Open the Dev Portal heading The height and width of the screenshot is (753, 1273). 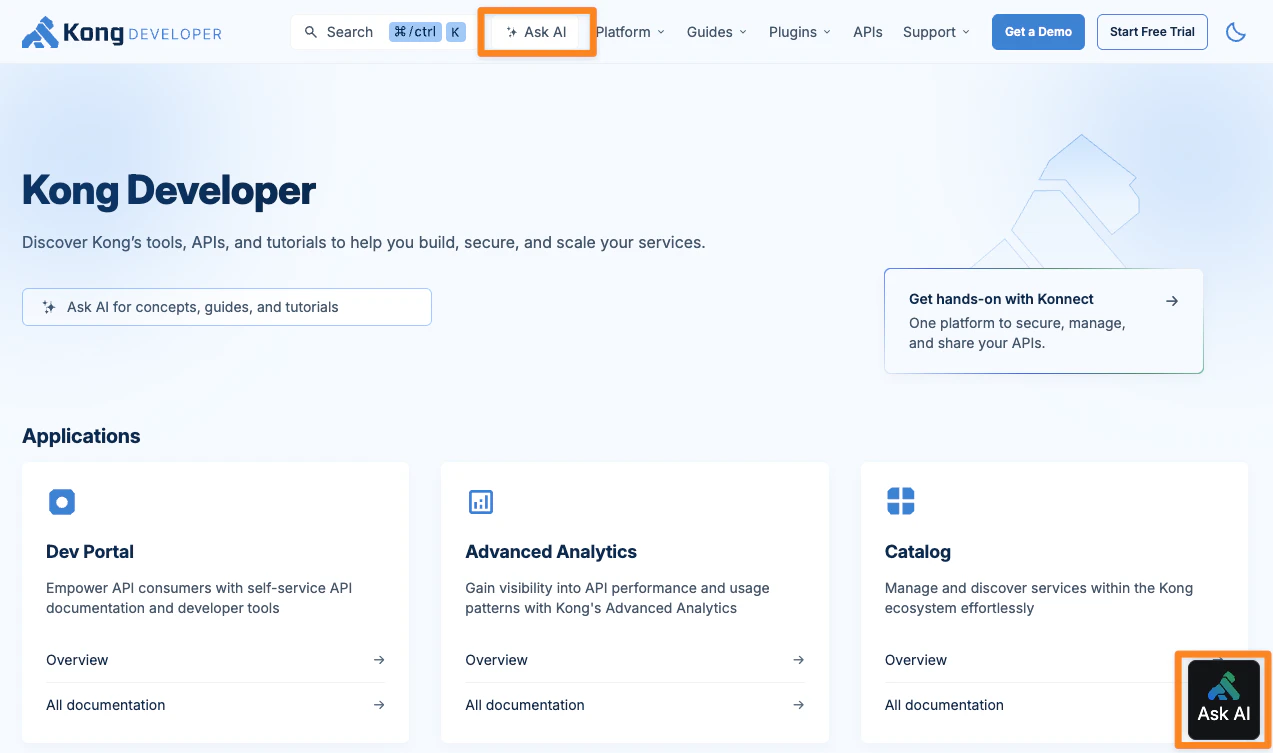click(x=90, y=552)
